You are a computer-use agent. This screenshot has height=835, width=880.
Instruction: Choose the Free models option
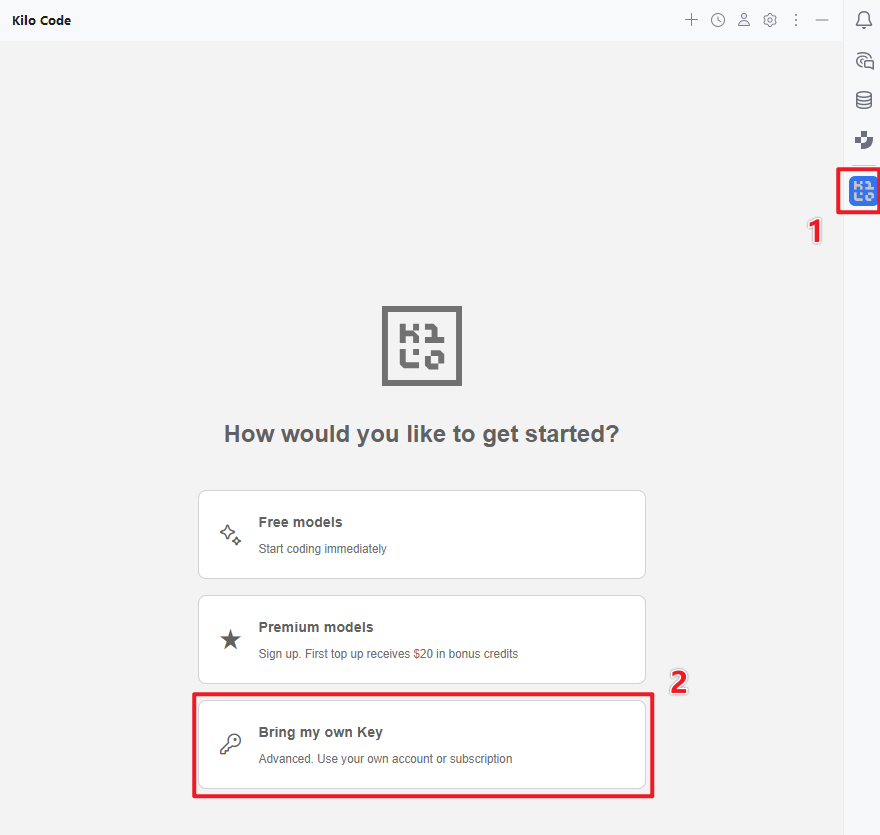point(421,534)
